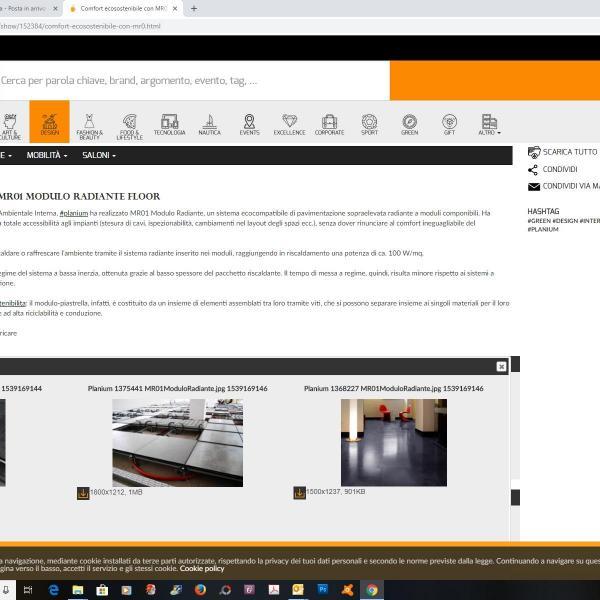Open a new browser tab
Image resolution: width=600 pixels, height=600 pixels.
click(194, 8)
